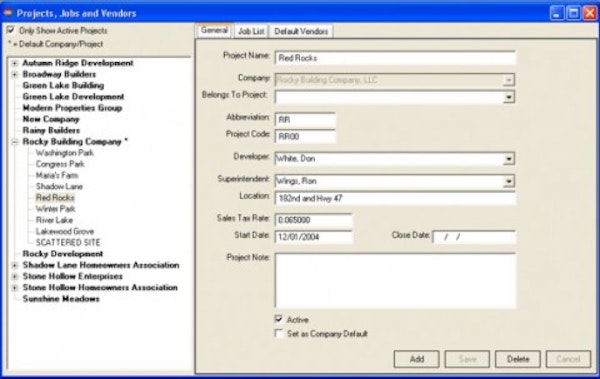The width and height of the screenshot is (600, 379).
Task: Select Congress Park project
Action: (60, 164)
